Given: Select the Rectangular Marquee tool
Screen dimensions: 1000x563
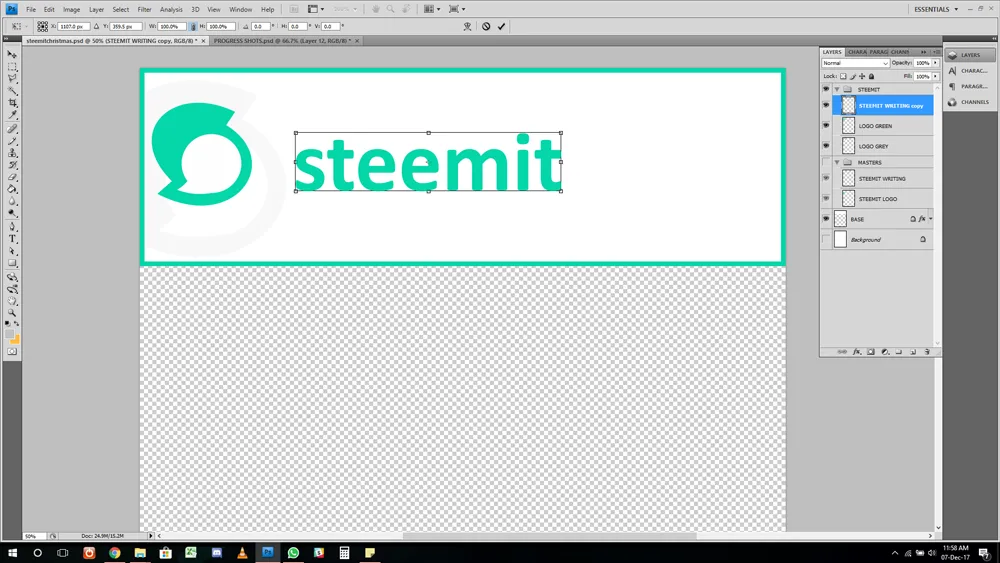Looking at the screenshot, I should (12, 67).
